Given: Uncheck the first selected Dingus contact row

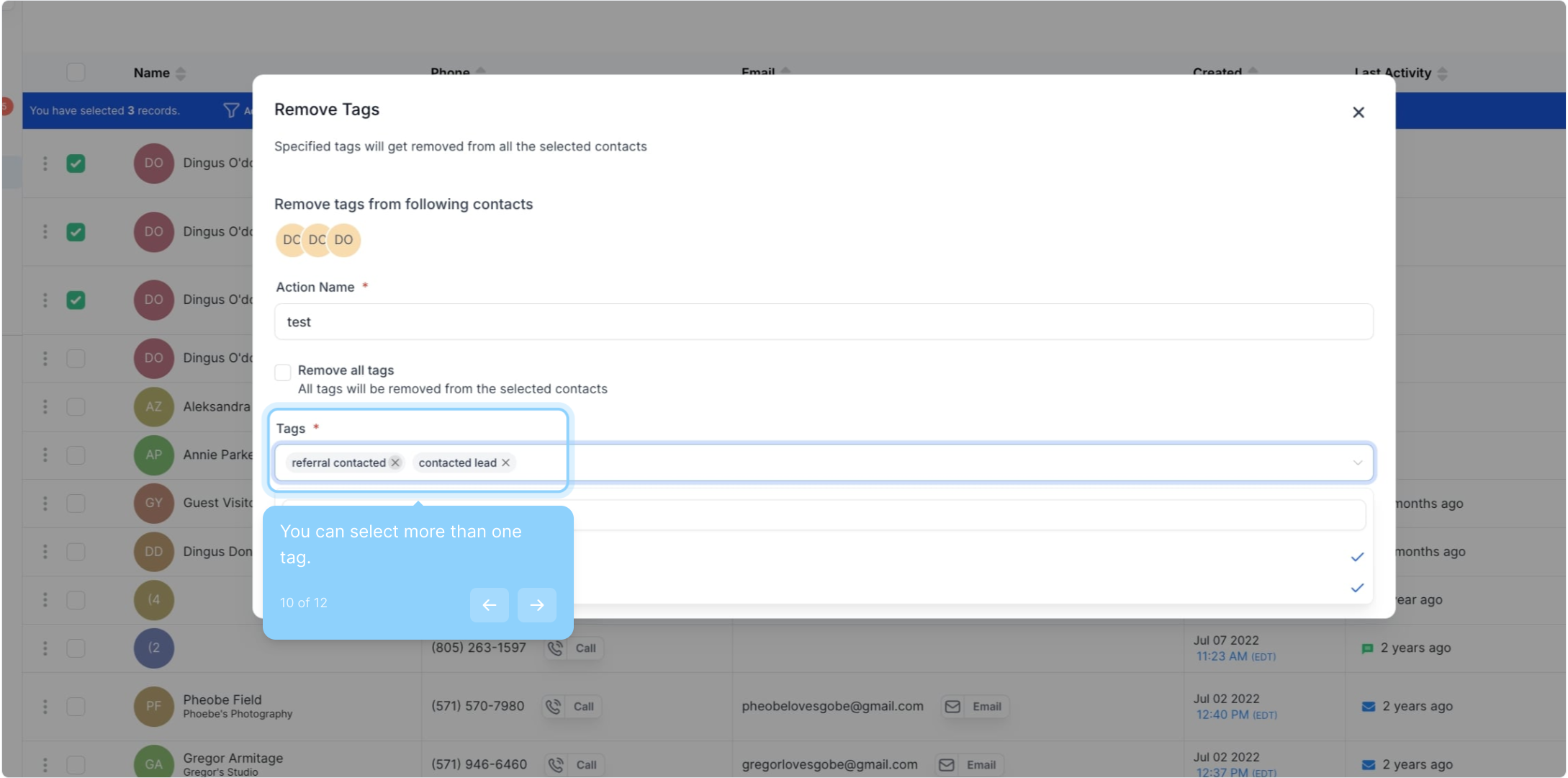Looking at the screenshot, I should coord(76,164).
